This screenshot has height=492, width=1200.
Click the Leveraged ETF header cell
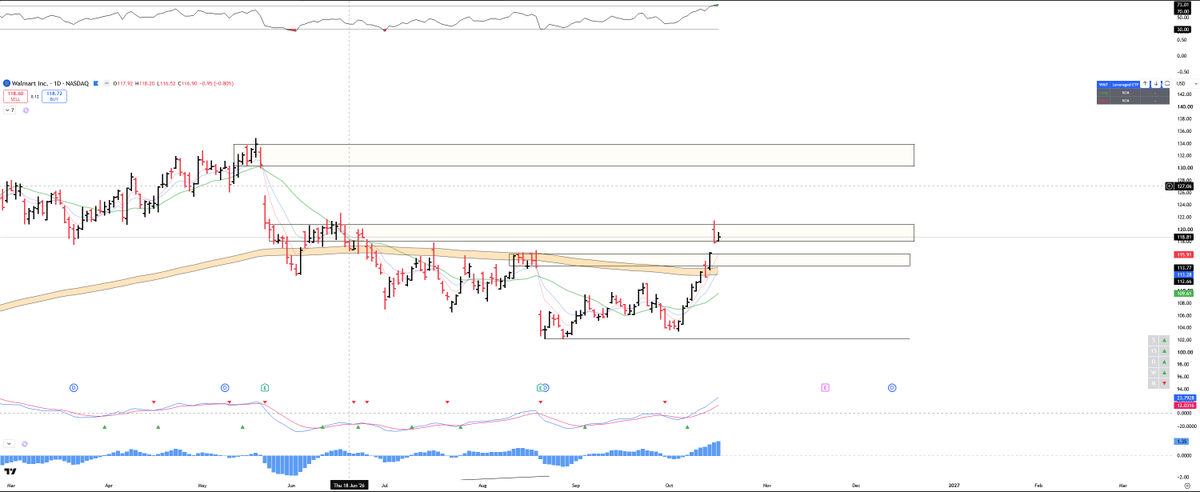1125,85
